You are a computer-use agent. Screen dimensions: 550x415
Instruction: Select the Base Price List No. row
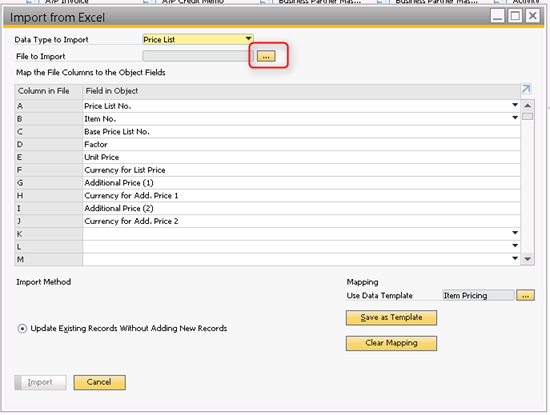pyautogui.click(x=301, y=132)
